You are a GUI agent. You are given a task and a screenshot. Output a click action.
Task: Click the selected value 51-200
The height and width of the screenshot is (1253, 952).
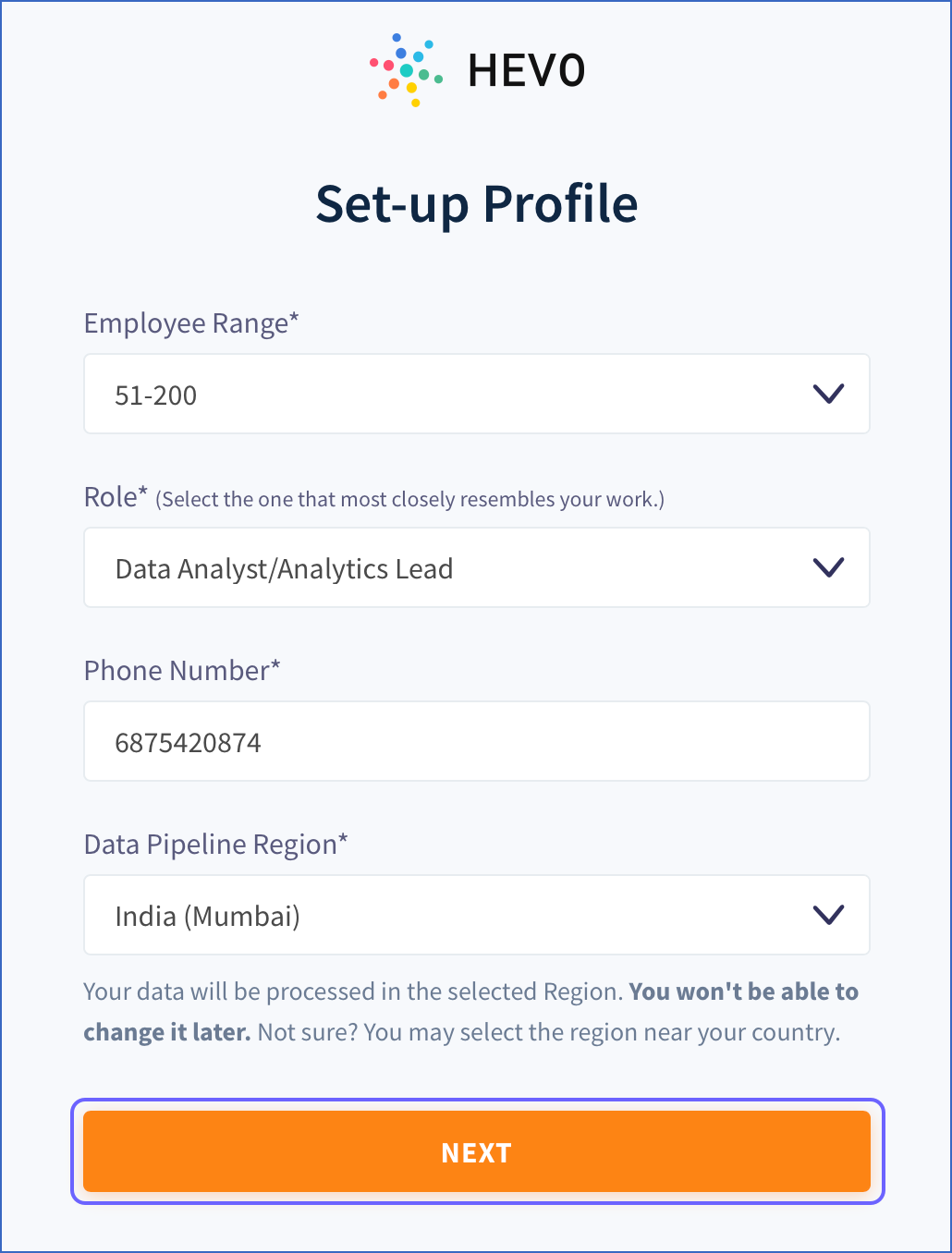point(155,394)
